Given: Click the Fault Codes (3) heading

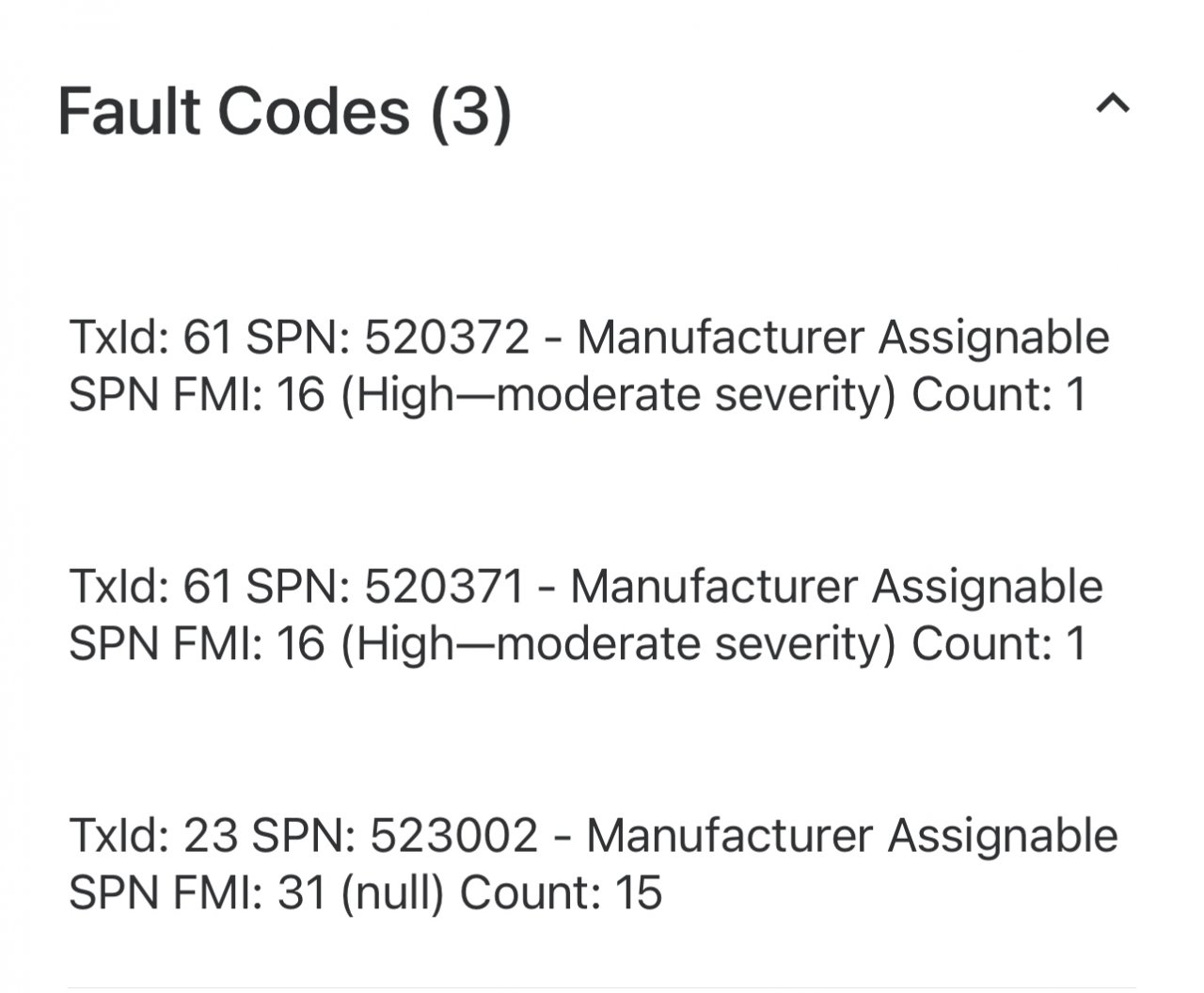Looking at the screenshot, I should pos(284,111).
